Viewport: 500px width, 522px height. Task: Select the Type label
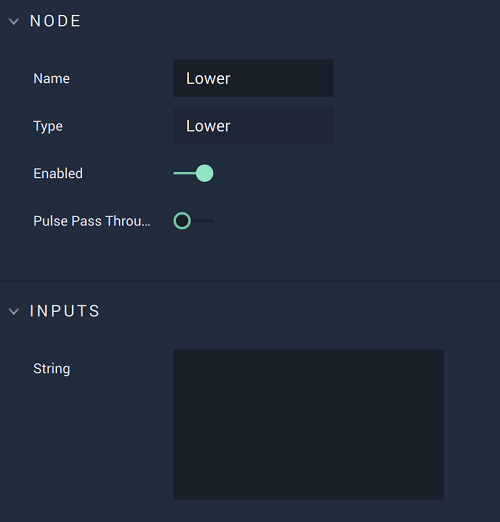click(48, 126)
